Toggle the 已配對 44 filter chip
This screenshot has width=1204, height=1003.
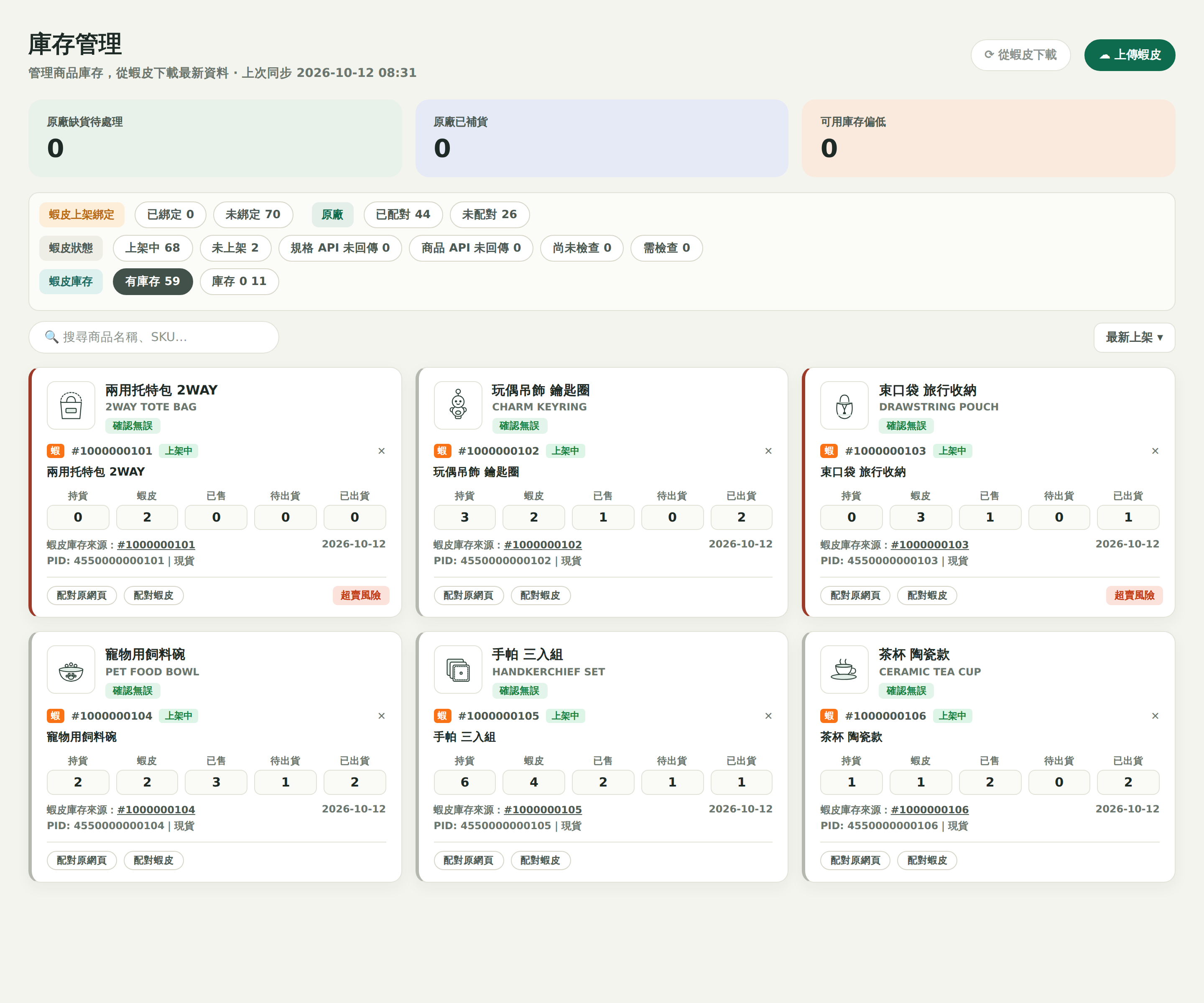coord(403,214)
